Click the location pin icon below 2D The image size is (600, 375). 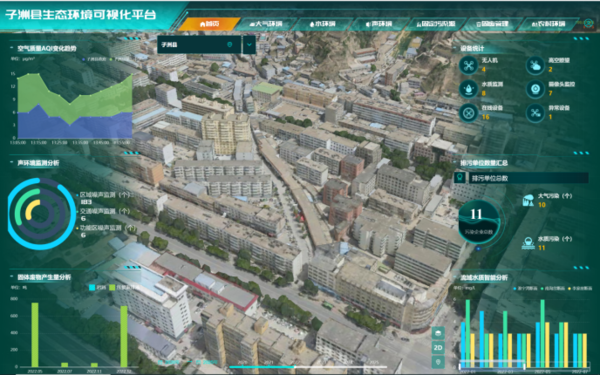pos(438,362)
